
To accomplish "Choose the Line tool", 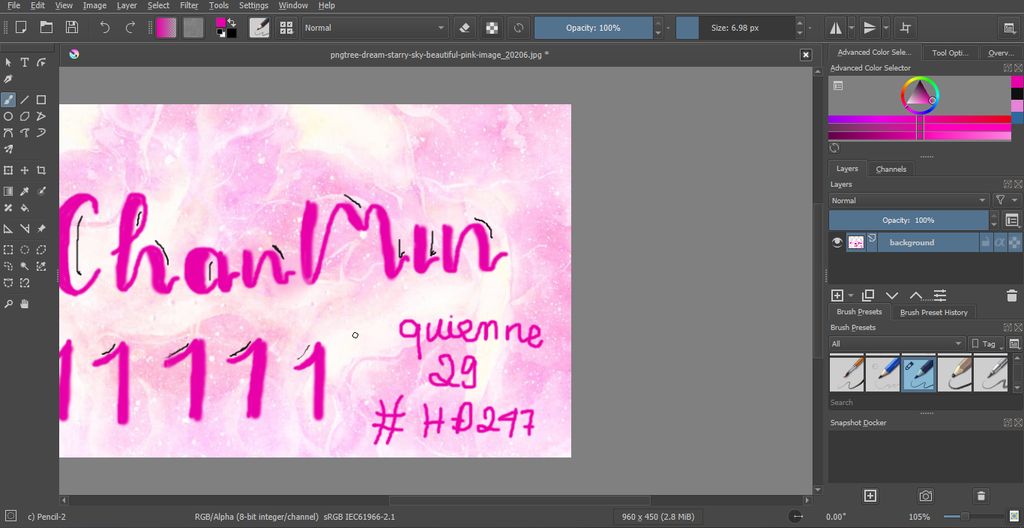I will (24, 100).
